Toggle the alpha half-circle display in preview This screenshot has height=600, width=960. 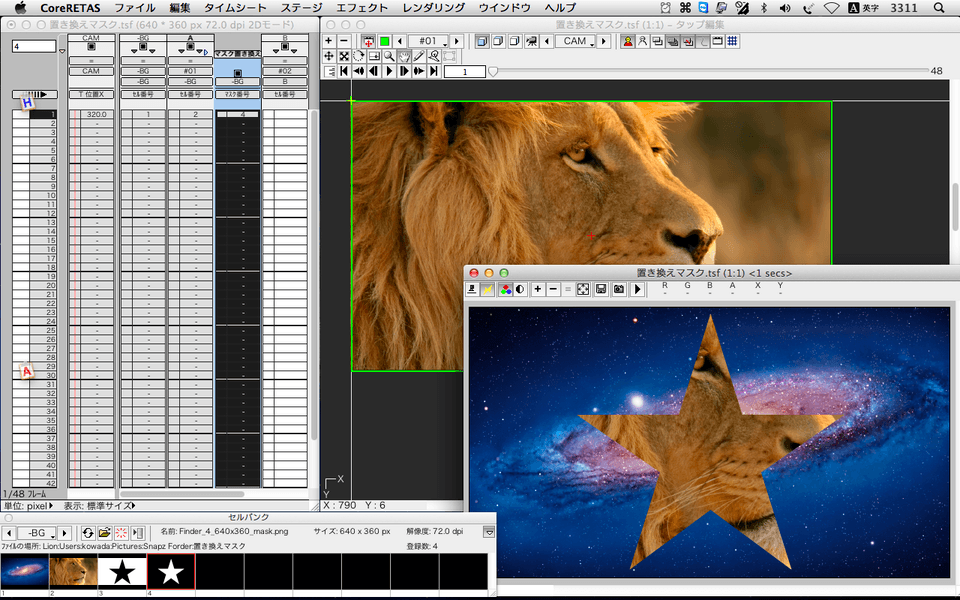[x=521, y=289]
